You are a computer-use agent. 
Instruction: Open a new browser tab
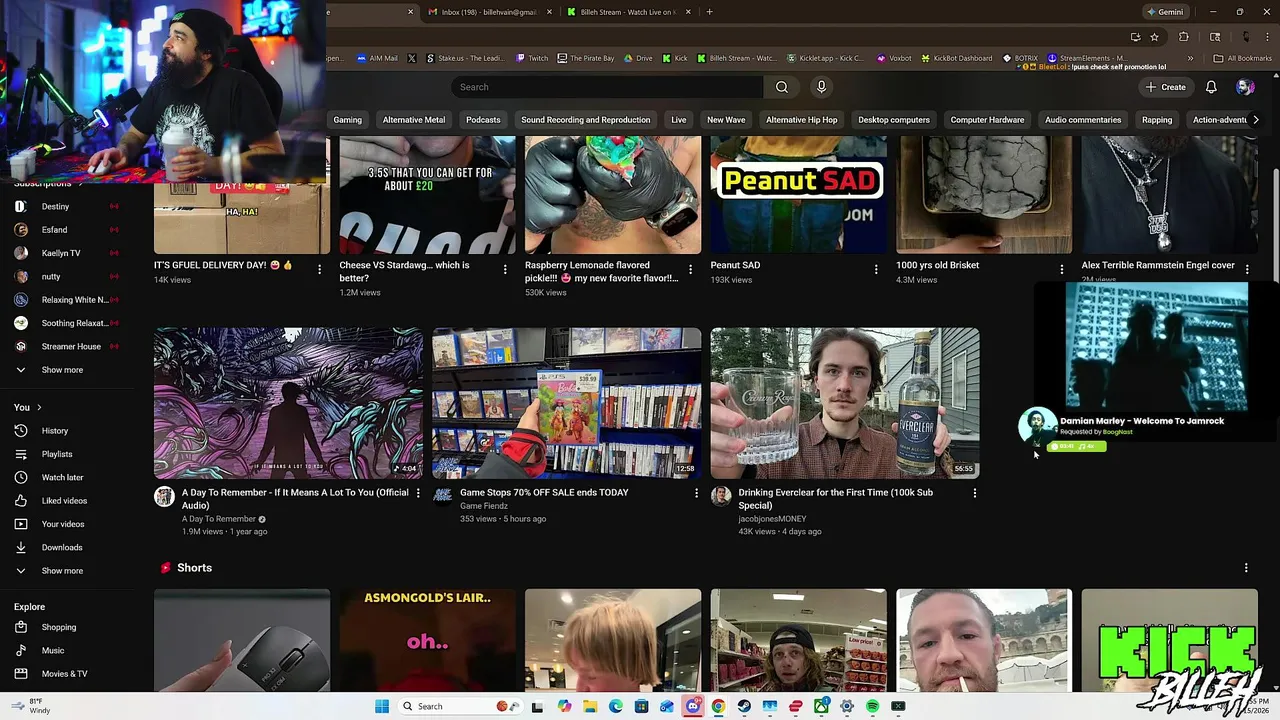(x=709, y=12)
